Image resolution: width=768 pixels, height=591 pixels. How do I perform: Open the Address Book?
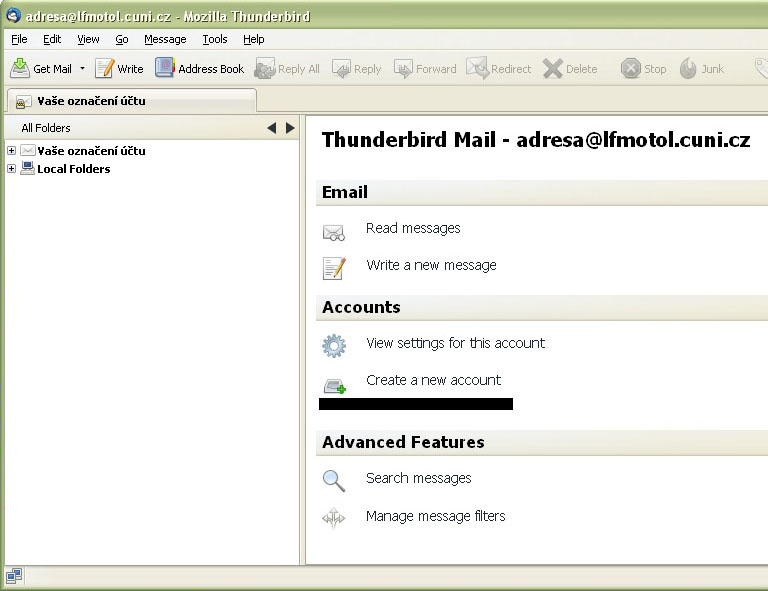pos(199,69)
